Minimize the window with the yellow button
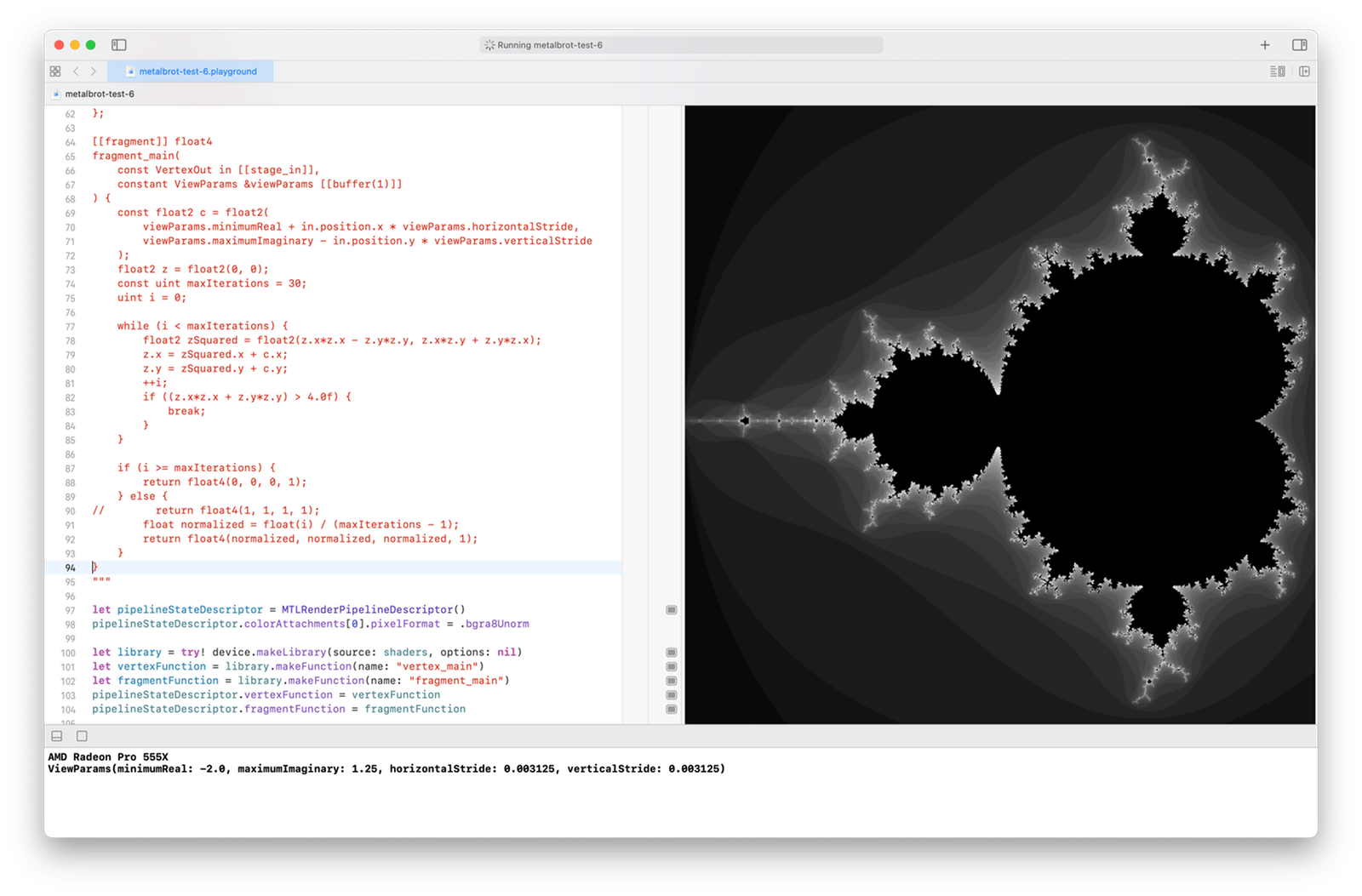1362x896 pixels. (75, 45)
